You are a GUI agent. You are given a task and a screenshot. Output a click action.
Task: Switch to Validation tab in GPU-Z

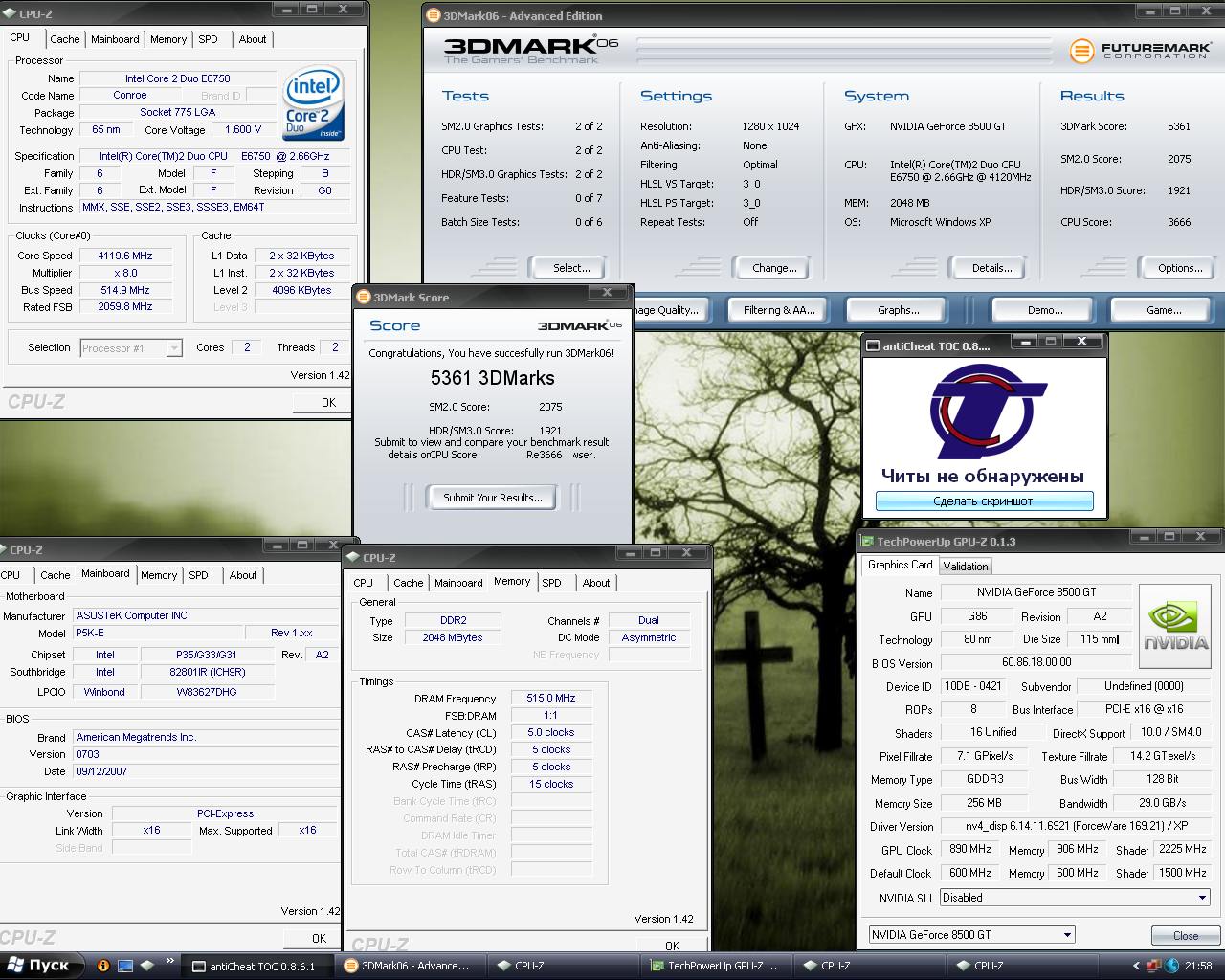[x=965, y=567]
